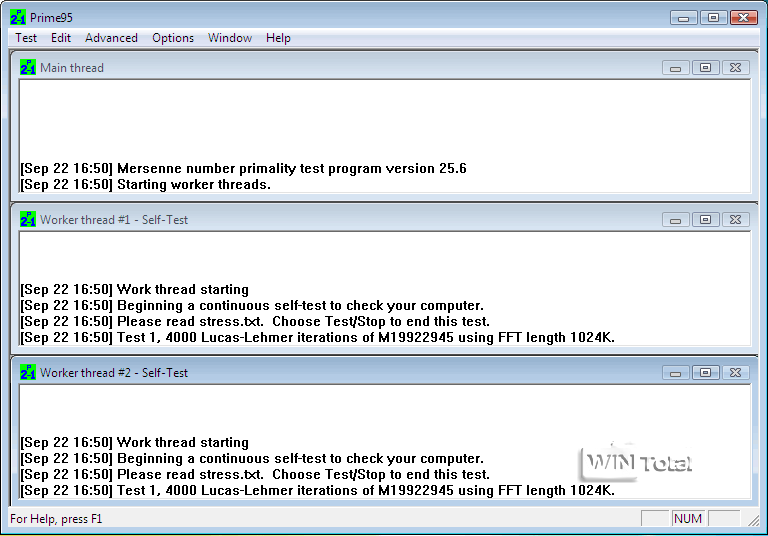Click 'Beginning a continuous self-test' in Worker #1
This screenshot has height=536, width=768.
tap(252, 306)
